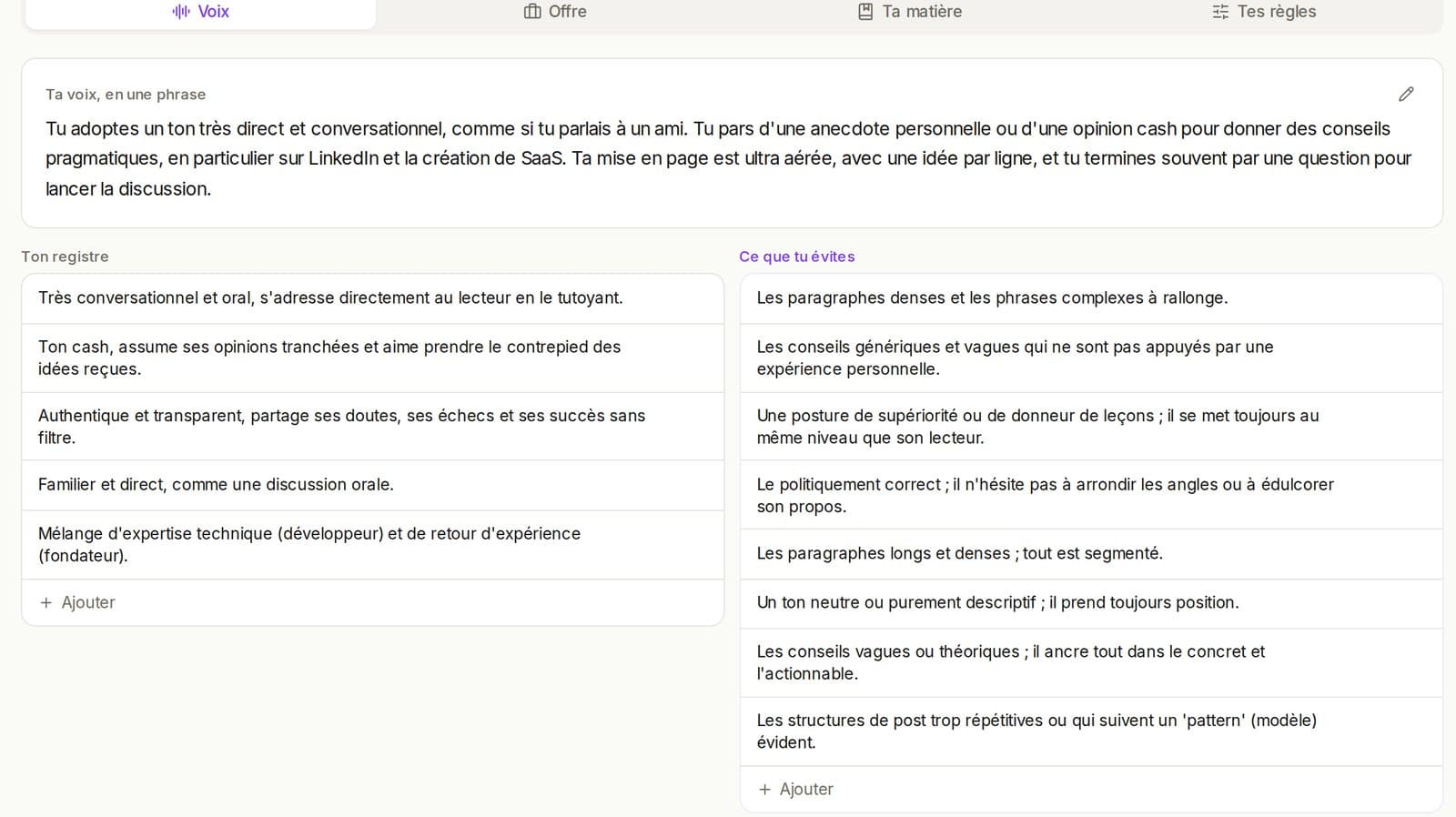
Task: Select row 'Les conseils vagues ou théoriques'
Action: [1091, 662]
